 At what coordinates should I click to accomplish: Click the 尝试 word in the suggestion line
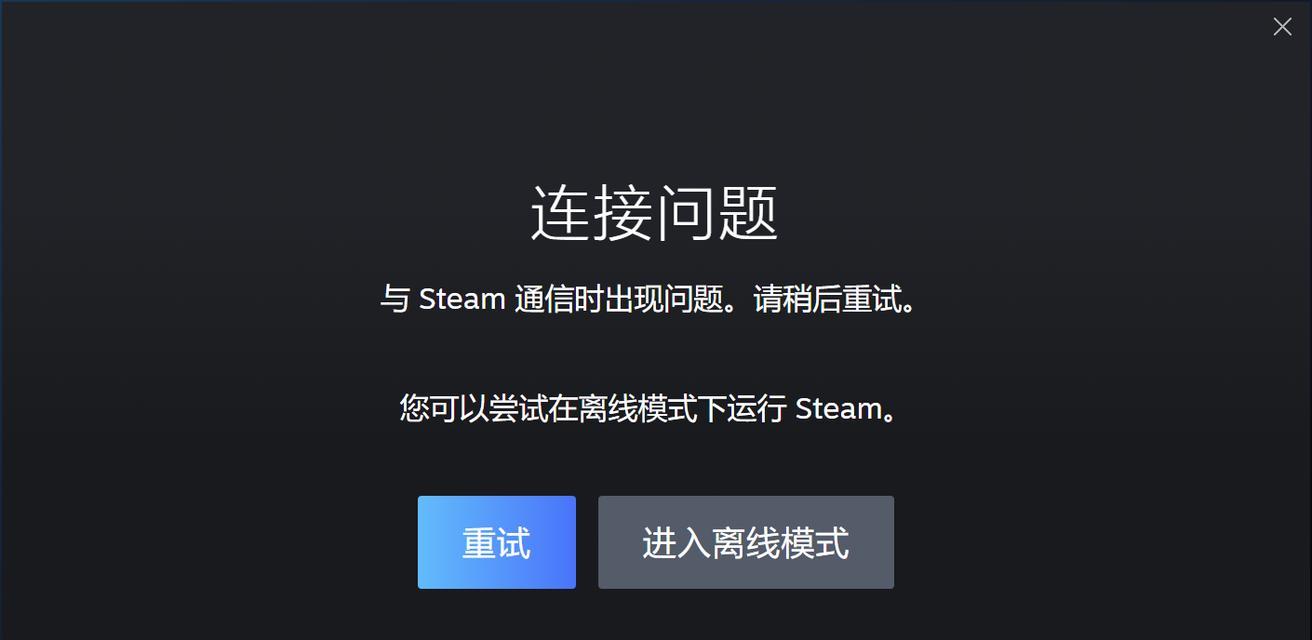[x=519, y=409]
